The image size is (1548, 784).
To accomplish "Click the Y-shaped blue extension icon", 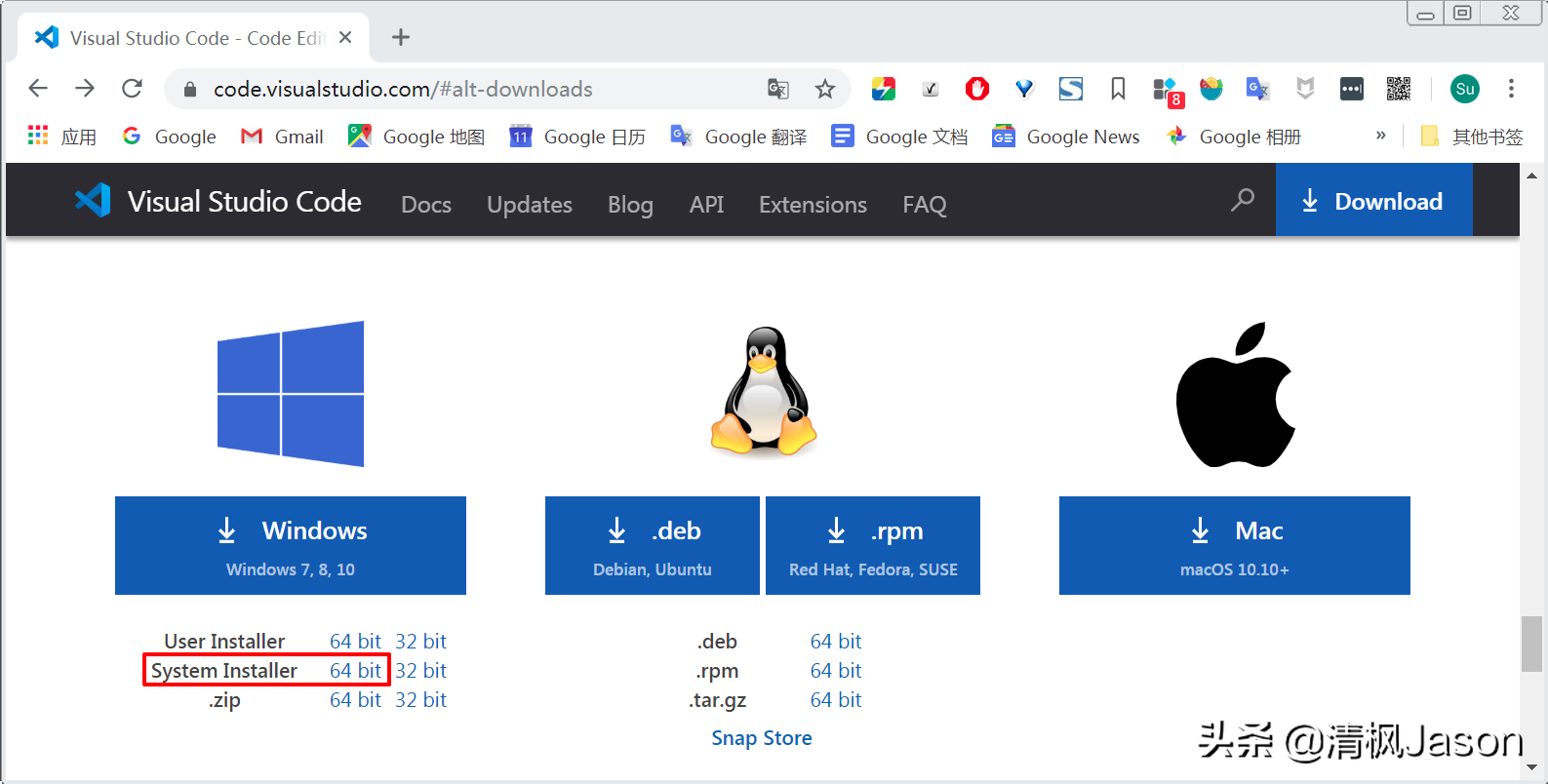I will click(x=1023, y=89).
